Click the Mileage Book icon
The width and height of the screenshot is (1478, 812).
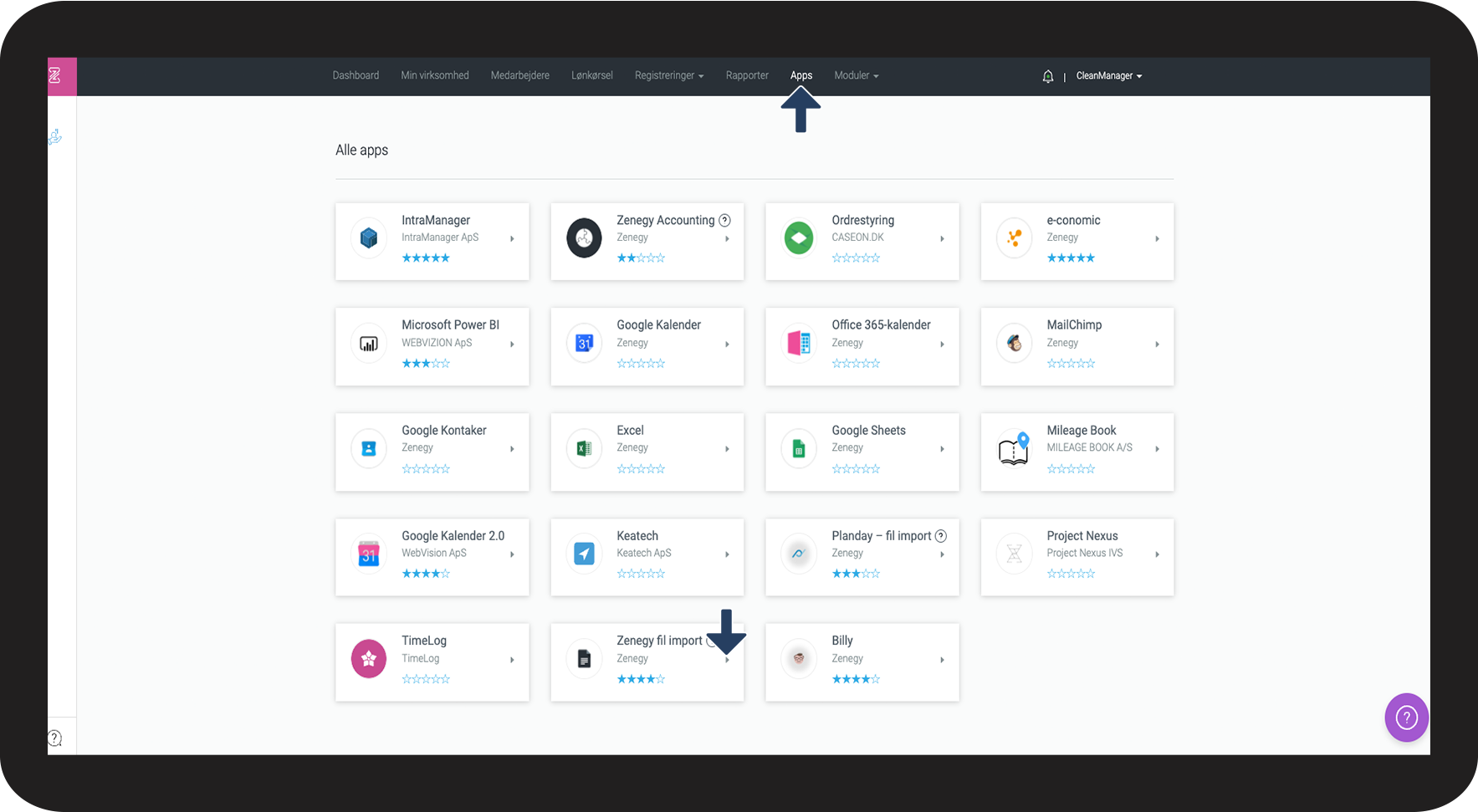tap(1014, 448)
